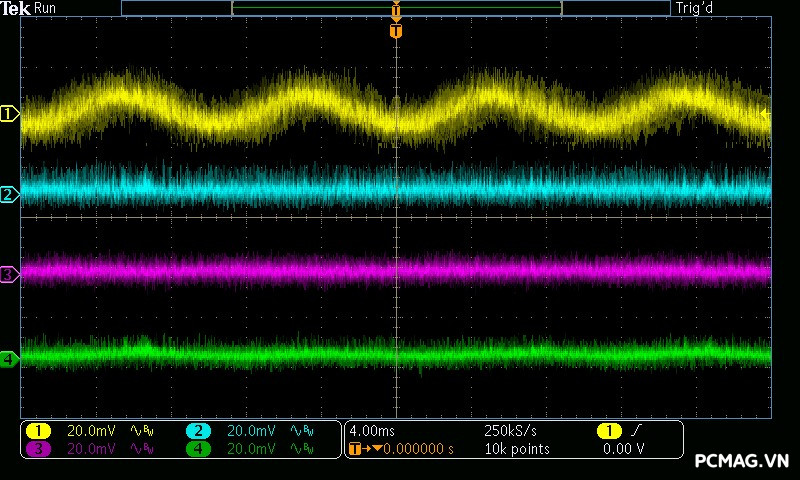
Task: Click the Run acquisition status
Action: (x=46, y=9)
